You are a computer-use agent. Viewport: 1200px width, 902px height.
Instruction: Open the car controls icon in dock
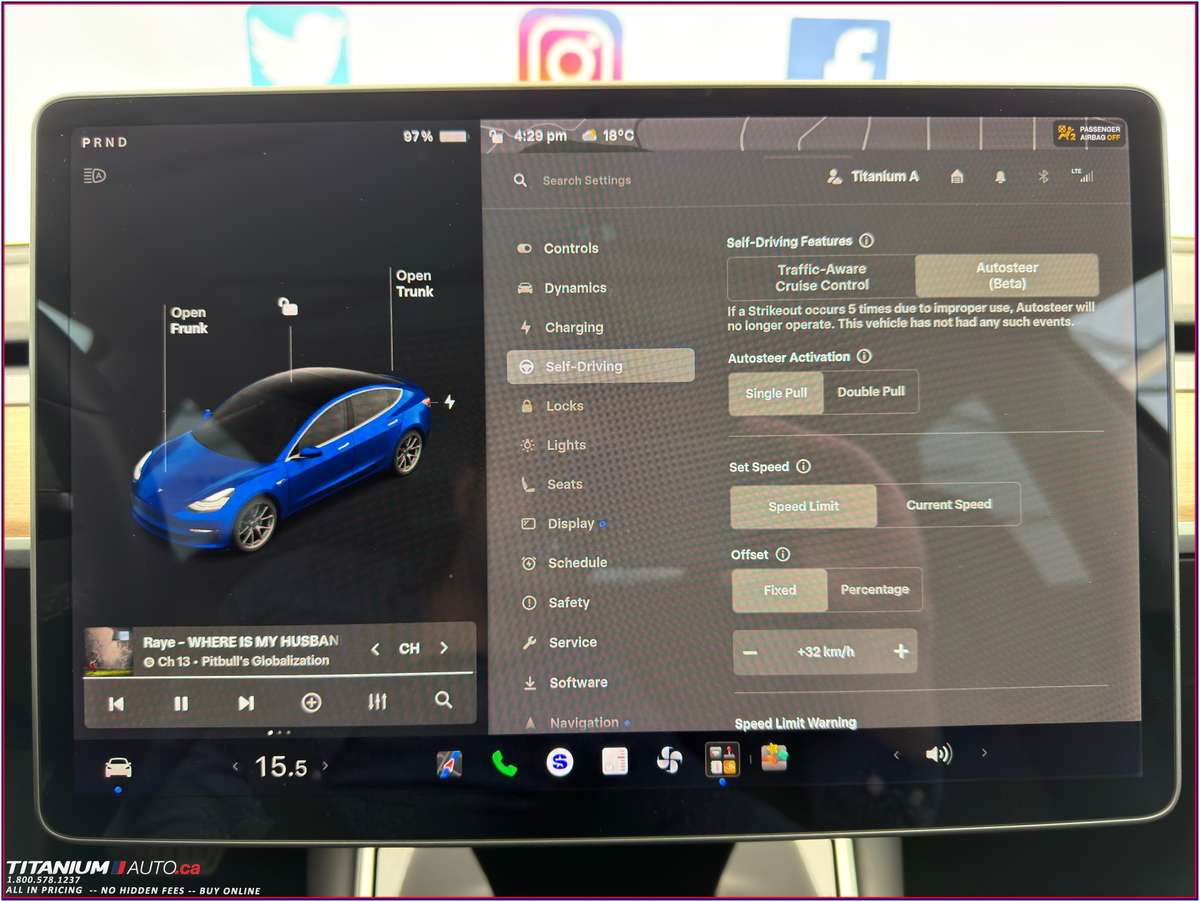118,767
